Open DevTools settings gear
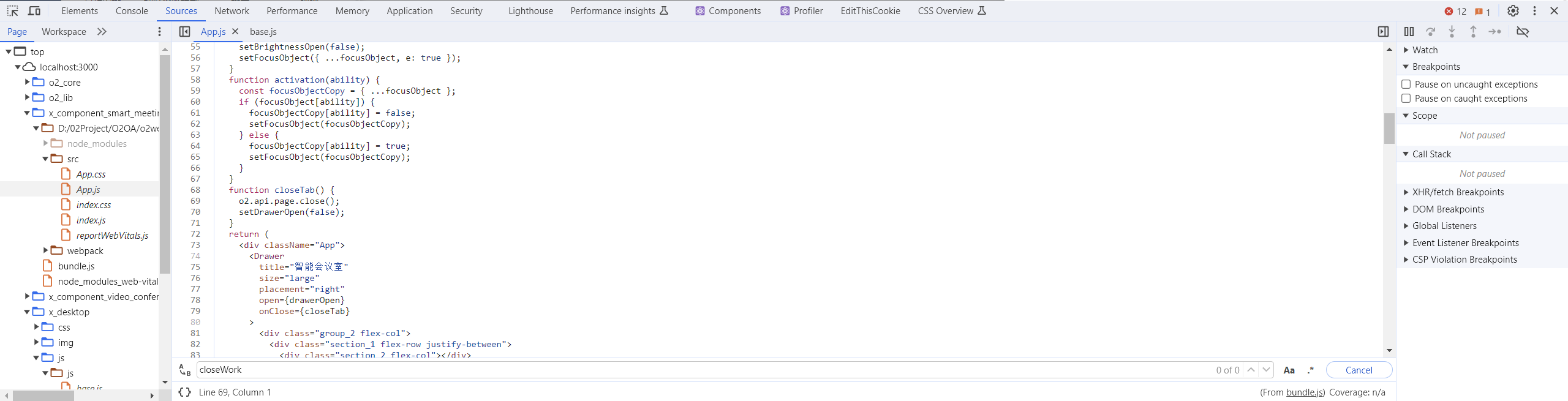1568x401 pixels. coord(1513,11)
